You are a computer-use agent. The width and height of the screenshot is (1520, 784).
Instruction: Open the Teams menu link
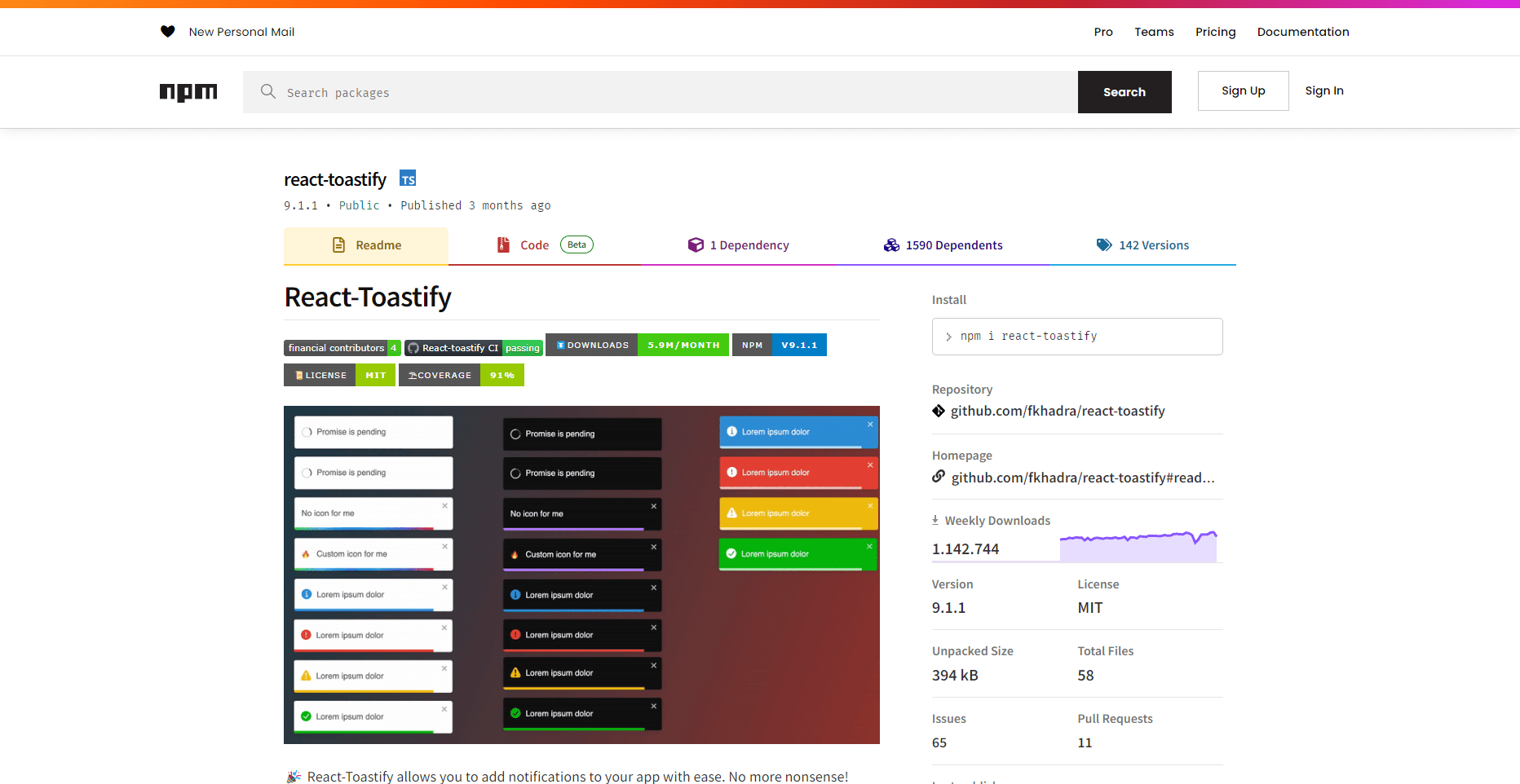coord(1154,32)
